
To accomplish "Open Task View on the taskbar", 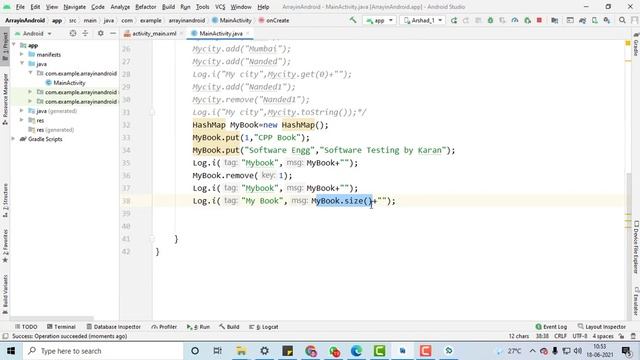I will (x=218, y=351).
